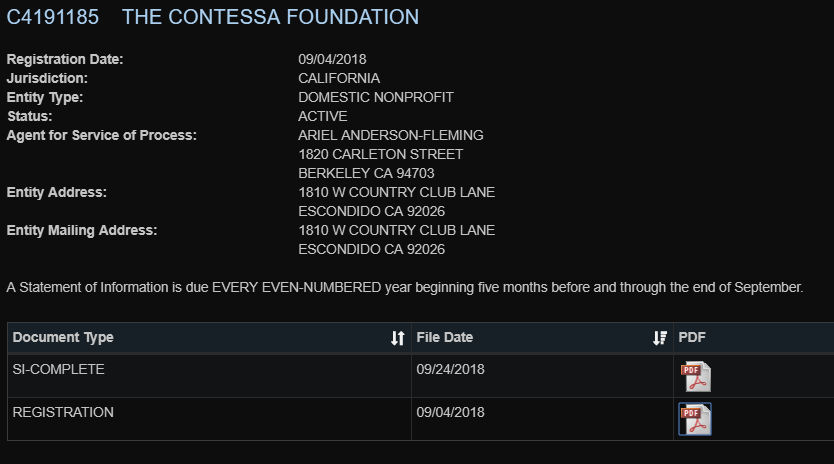Click the PDF column header
834x464 pixels.
point(754,338)
